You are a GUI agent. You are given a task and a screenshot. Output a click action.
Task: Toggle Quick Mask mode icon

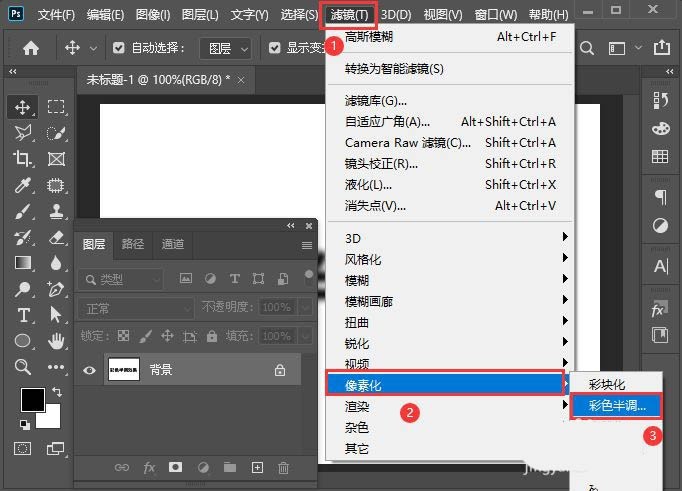coord(23,448)
